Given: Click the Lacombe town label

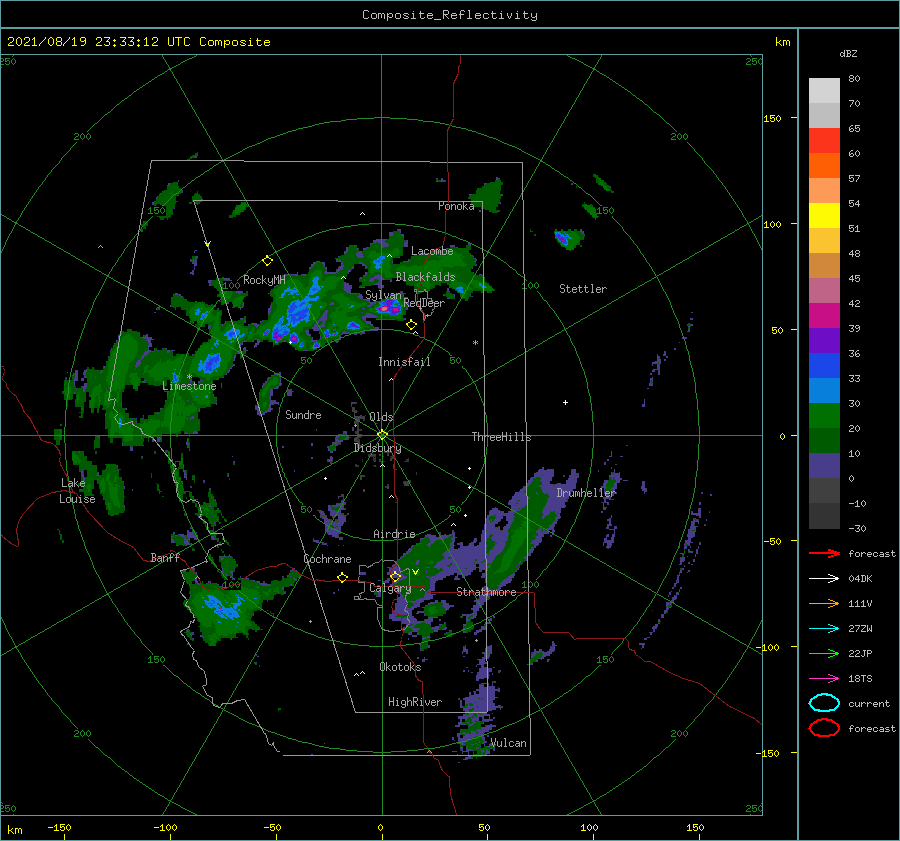Looking at the screenshot, I should point(432,251).
